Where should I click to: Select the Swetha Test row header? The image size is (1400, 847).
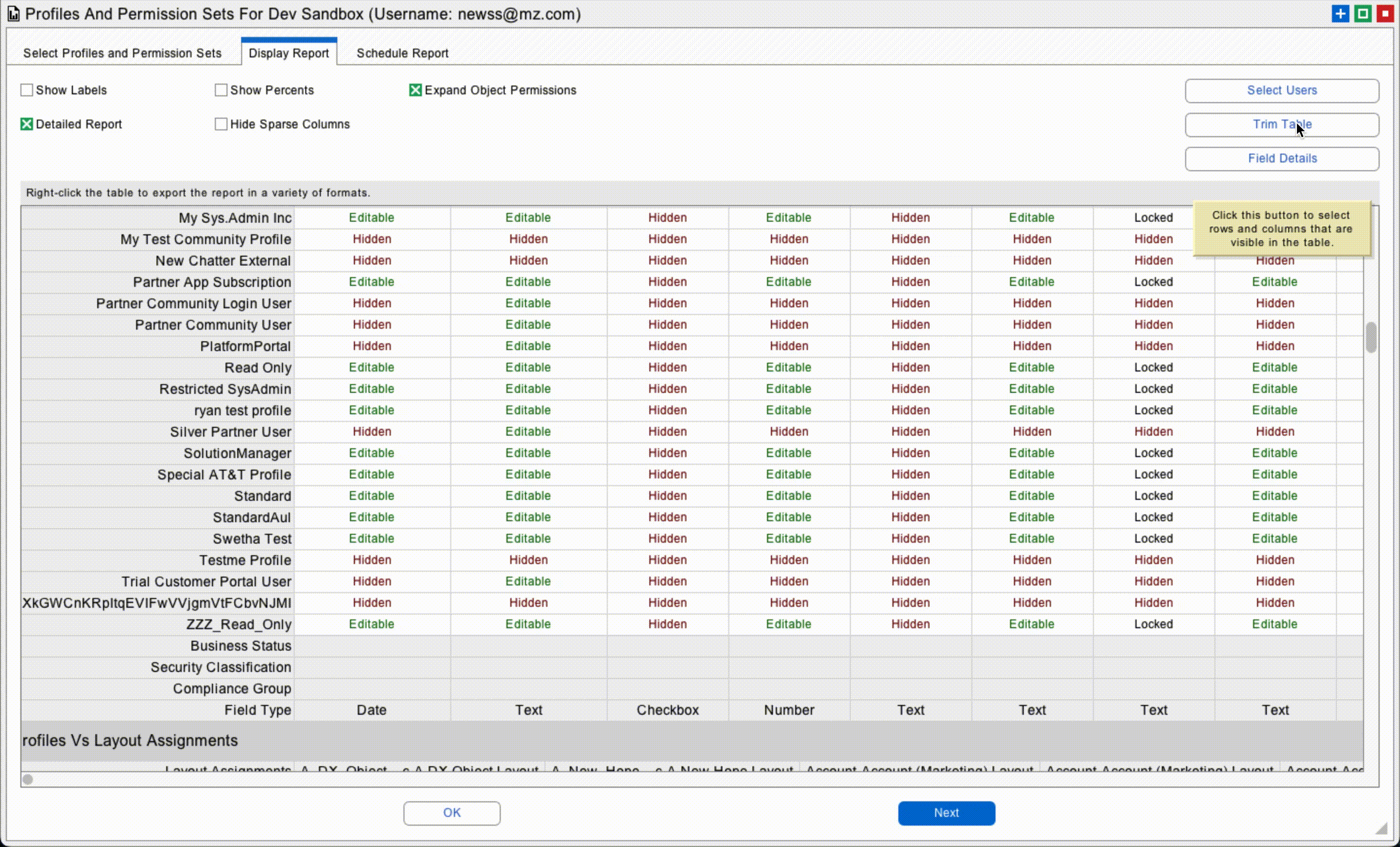(157, 539)
